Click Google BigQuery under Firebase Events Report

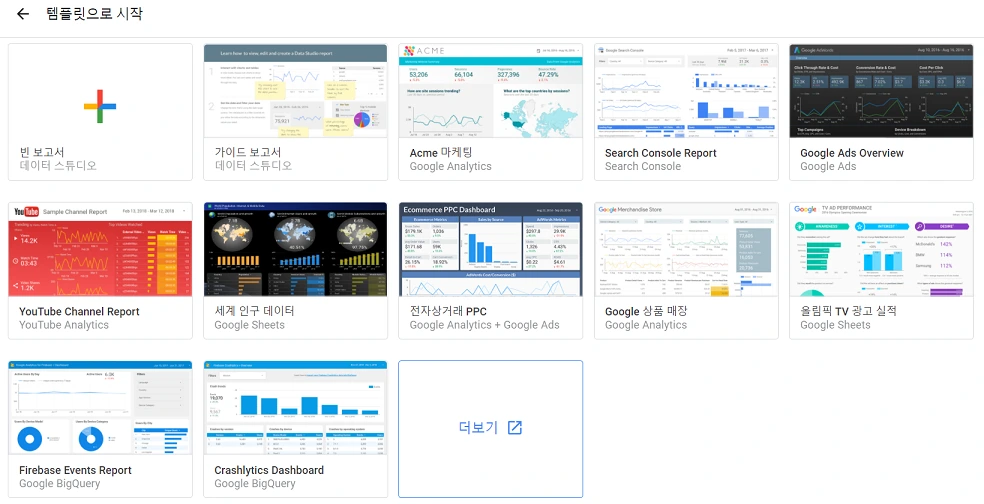pos(60,484)
